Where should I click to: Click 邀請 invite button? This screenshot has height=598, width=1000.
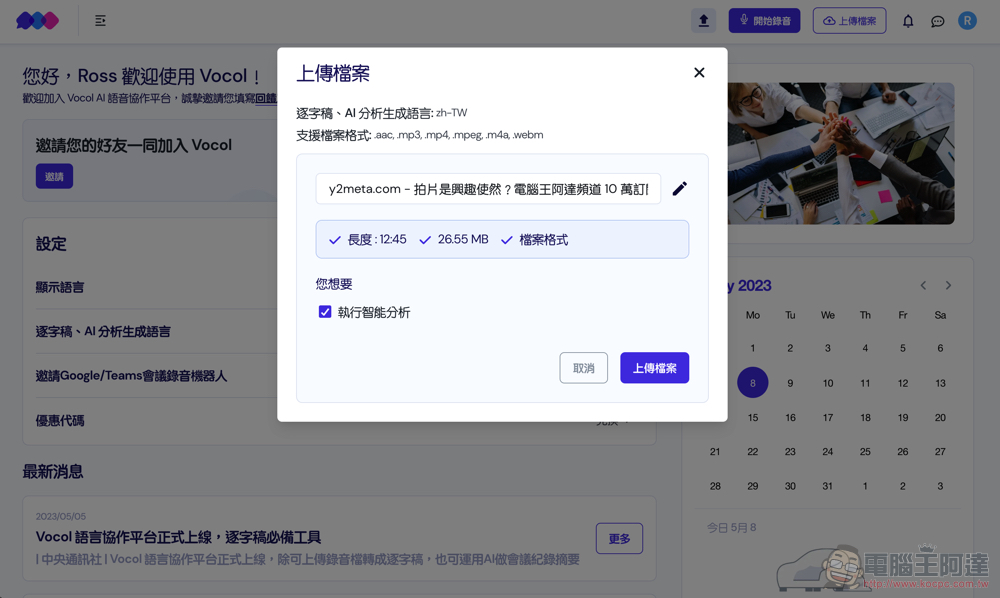pos(54,177)
